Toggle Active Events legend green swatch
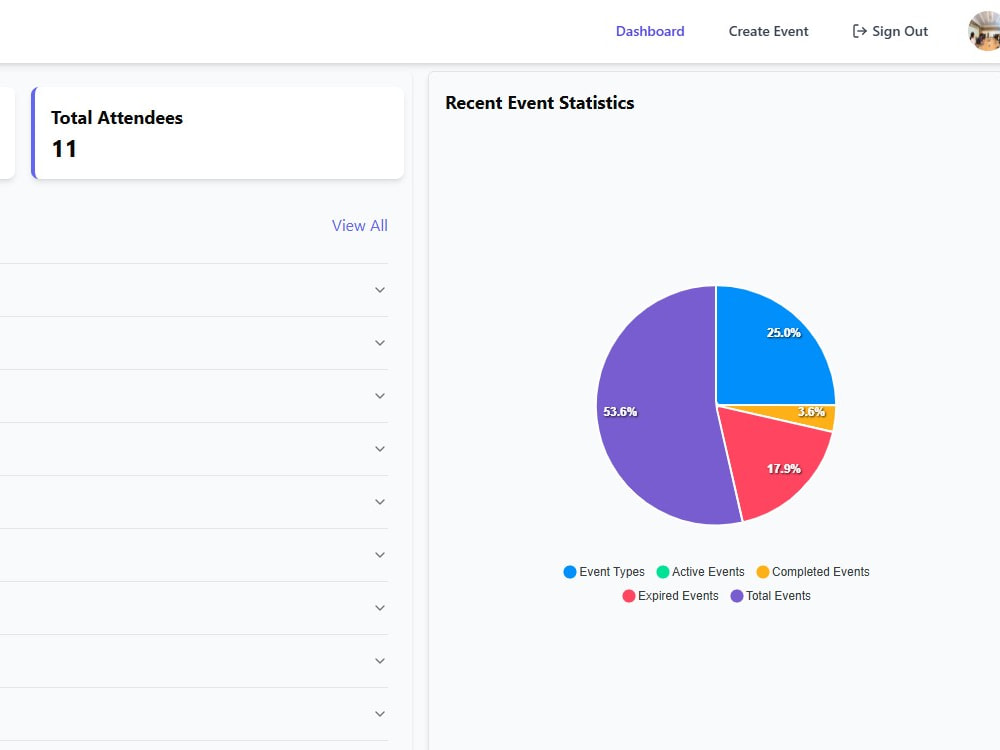Viewport: 1000px width, 750px height. pos(663,572)
